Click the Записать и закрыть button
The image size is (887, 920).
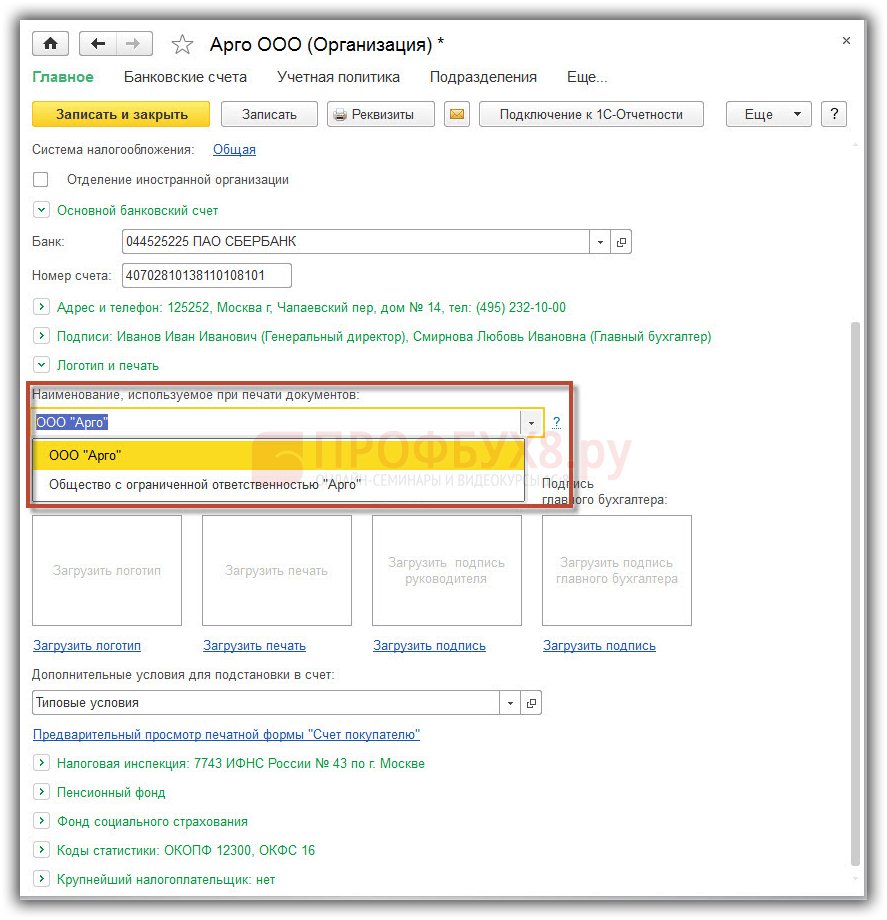(x=121, y=114)
